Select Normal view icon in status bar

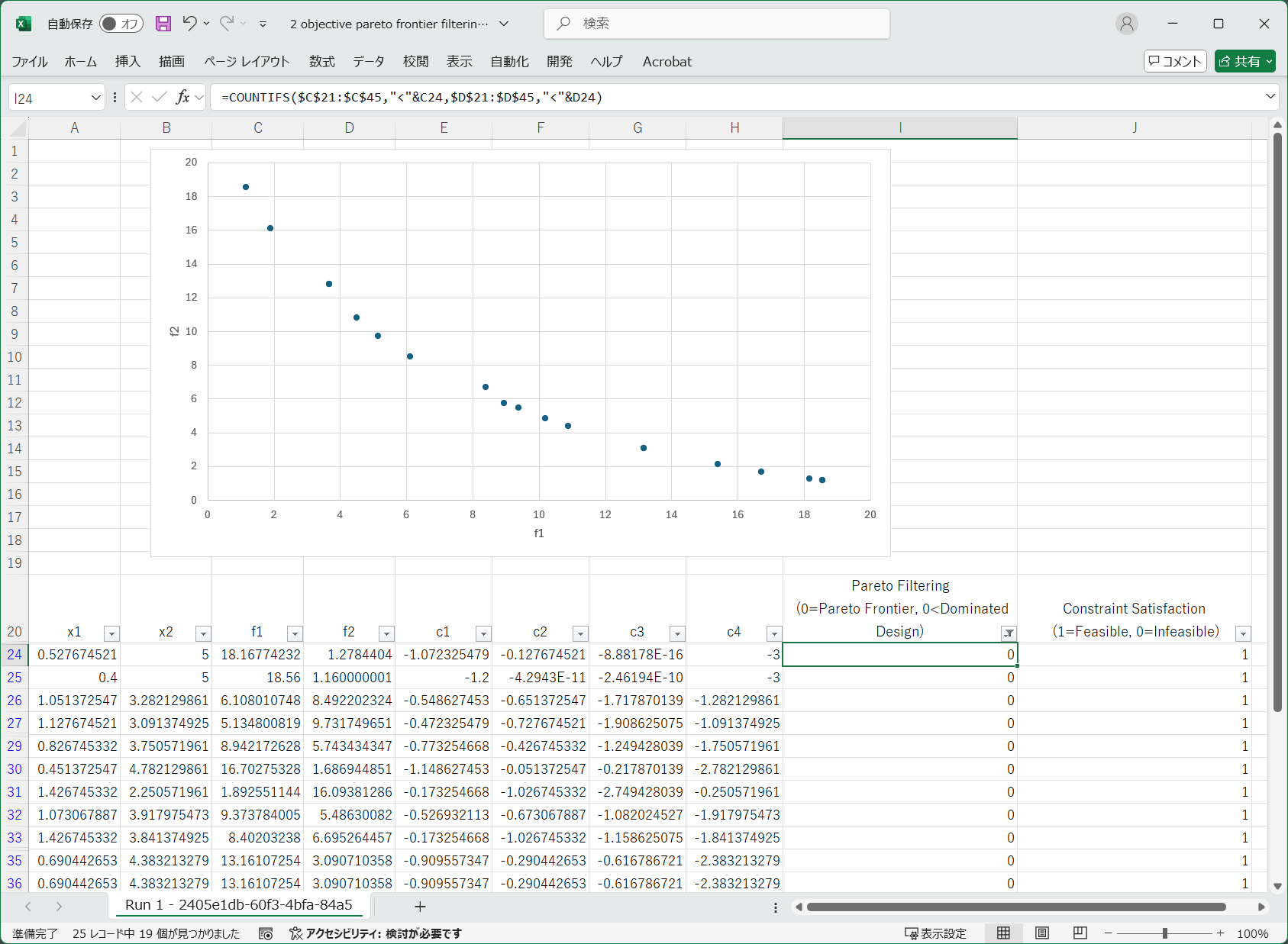point(1003,933)
